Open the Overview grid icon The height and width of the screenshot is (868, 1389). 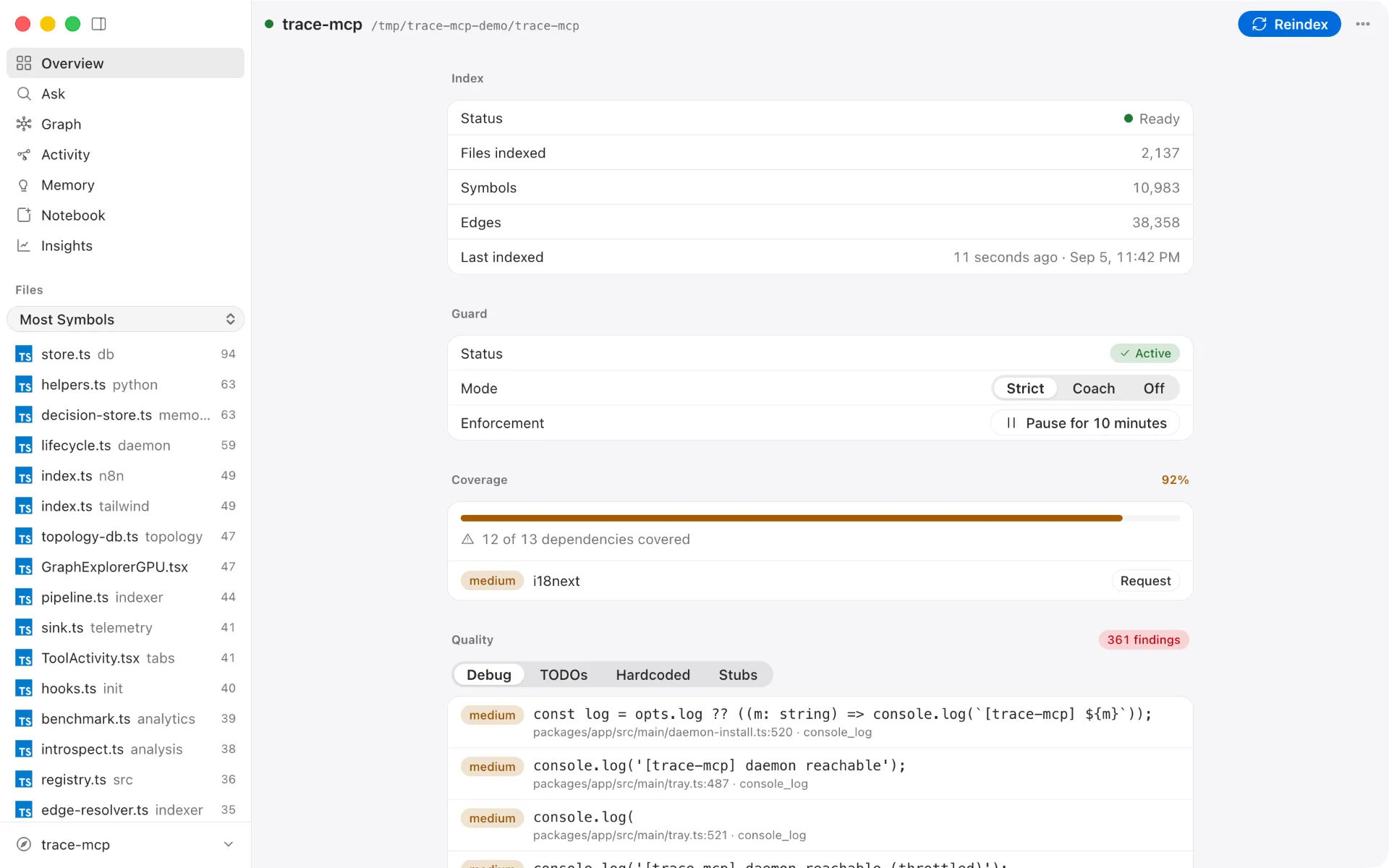coord(24,63)
